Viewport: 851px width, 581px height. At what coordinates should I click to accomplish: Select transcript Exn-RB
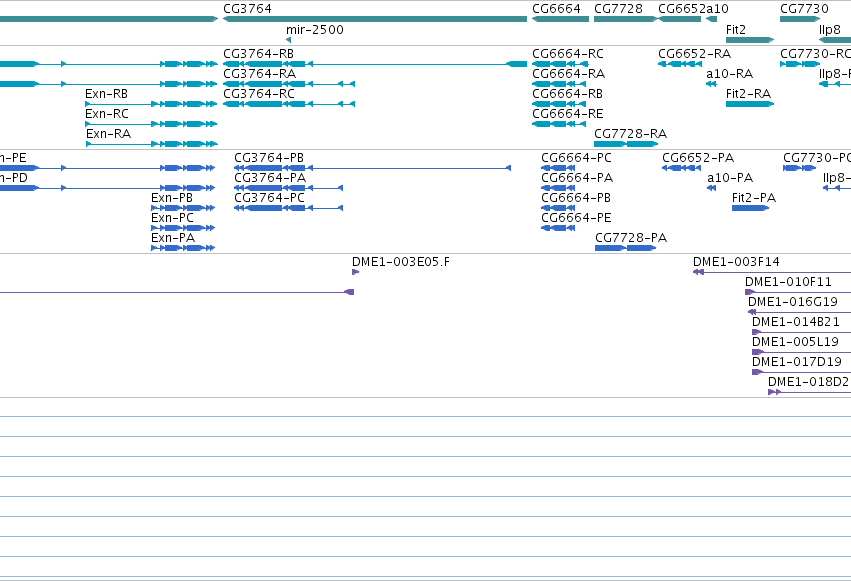click(x=151, y=104)
